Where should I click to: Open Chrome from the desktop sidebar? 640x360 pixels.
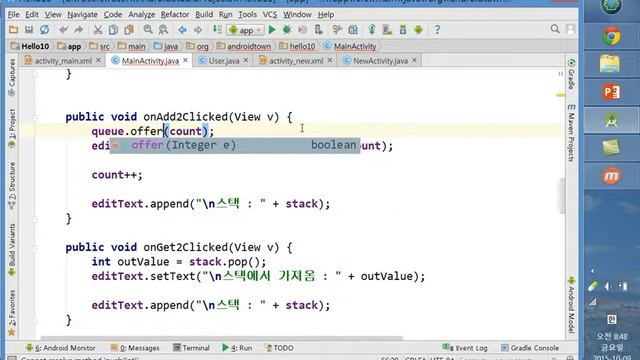point(611,37)
